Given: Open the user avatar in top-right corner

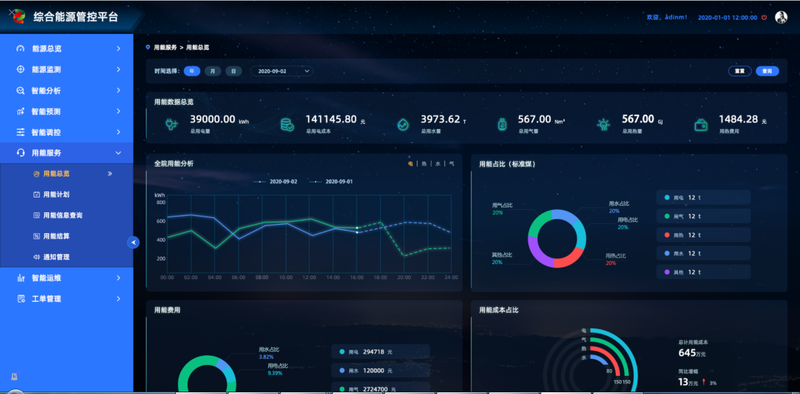Looking at the screenshot, I should point(781,17).
